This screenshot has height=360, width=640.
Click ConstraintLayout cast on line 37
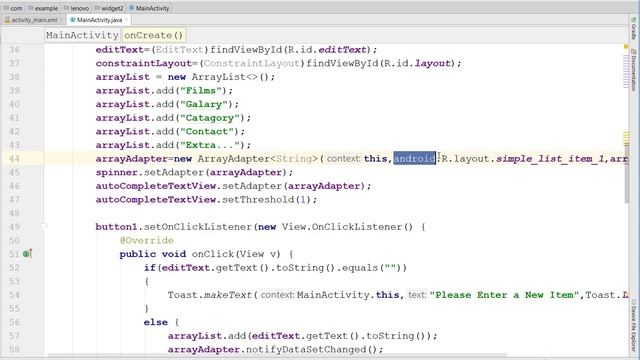click(252, 63)
